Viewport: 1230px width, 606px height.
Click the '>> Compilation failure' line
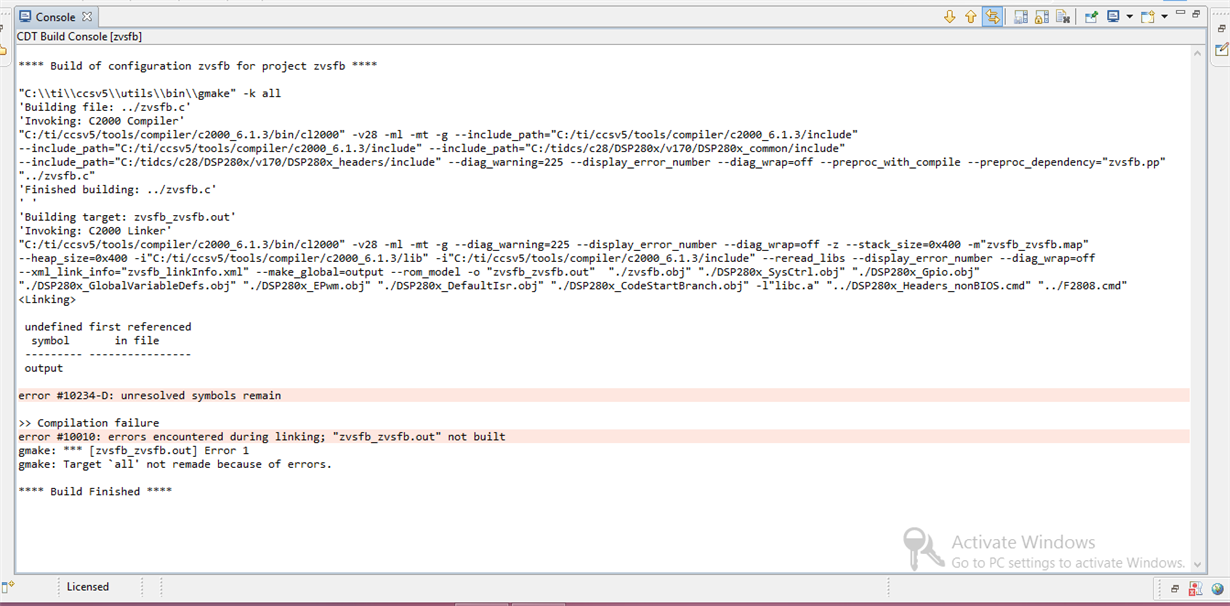(89, 423)
